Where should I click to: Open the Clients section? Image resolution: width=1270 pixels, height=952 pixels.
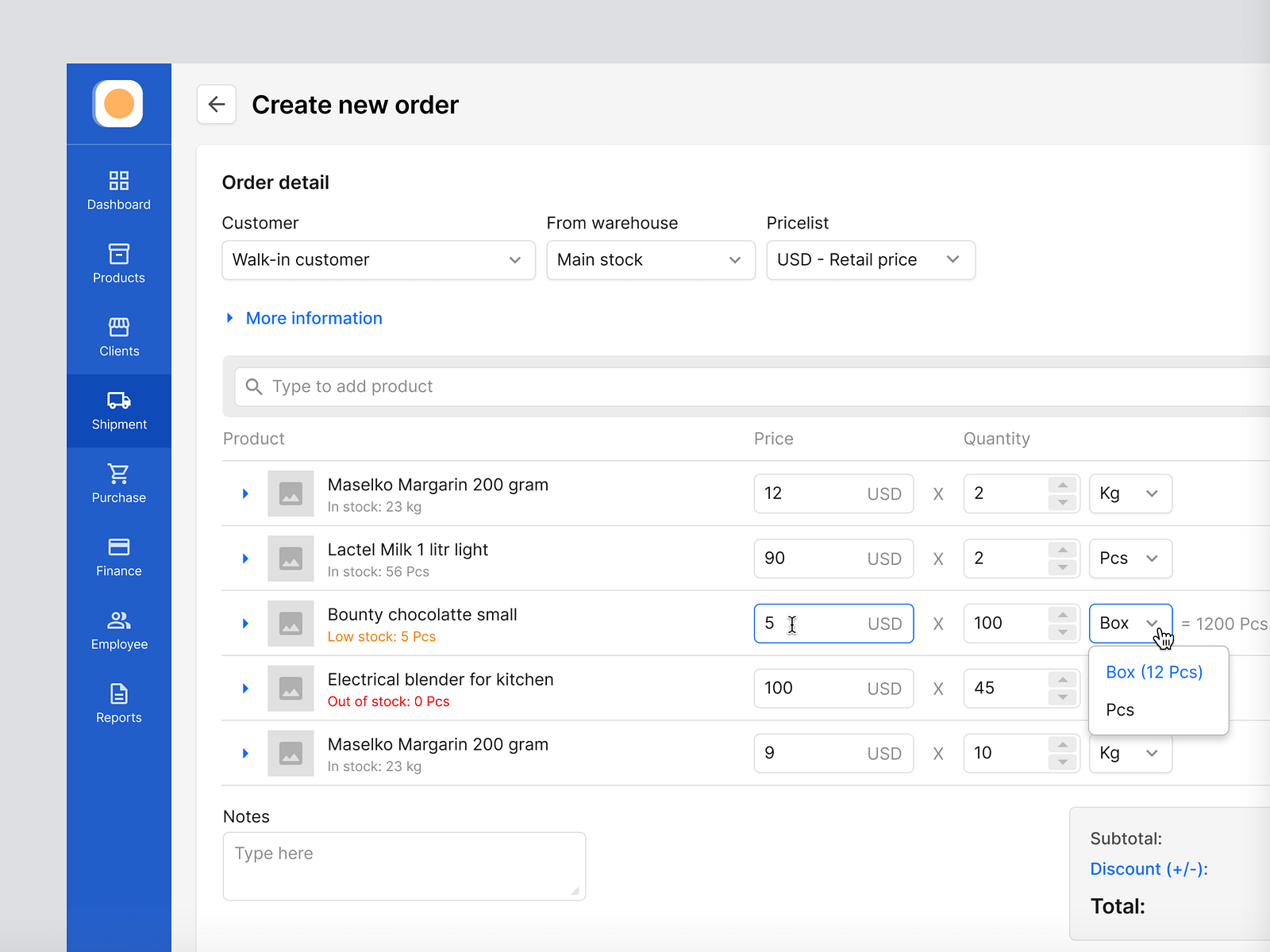118,335
